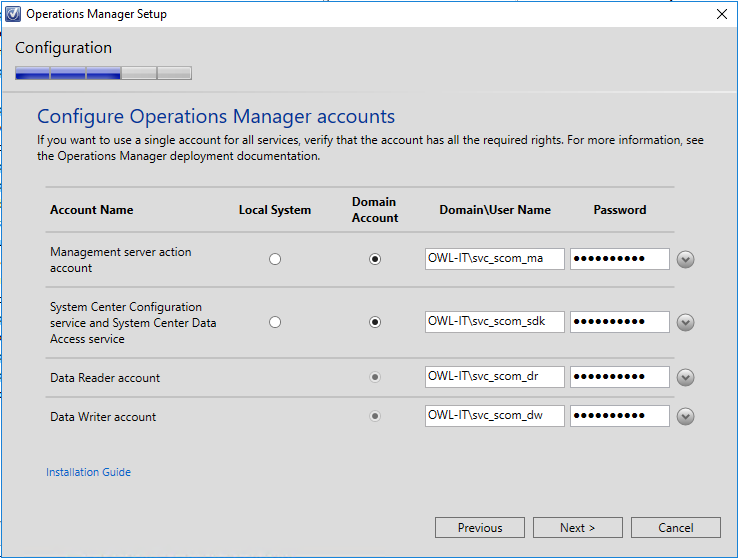Click the password field for Data Writer account
This screenshot has height=558, width=738.
pos(620,416)
